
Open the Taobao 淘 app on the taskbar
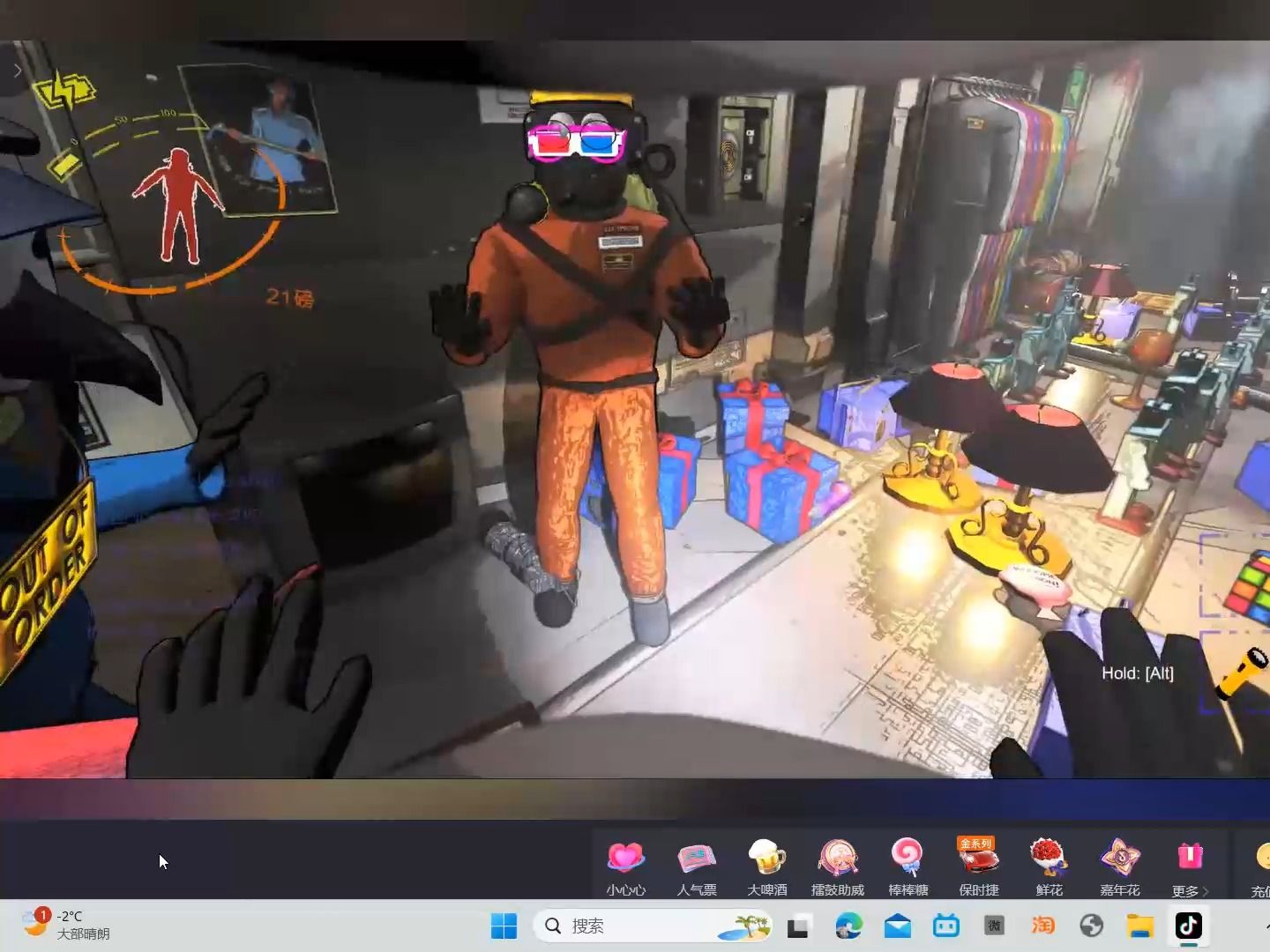[x=1043, y=926]
